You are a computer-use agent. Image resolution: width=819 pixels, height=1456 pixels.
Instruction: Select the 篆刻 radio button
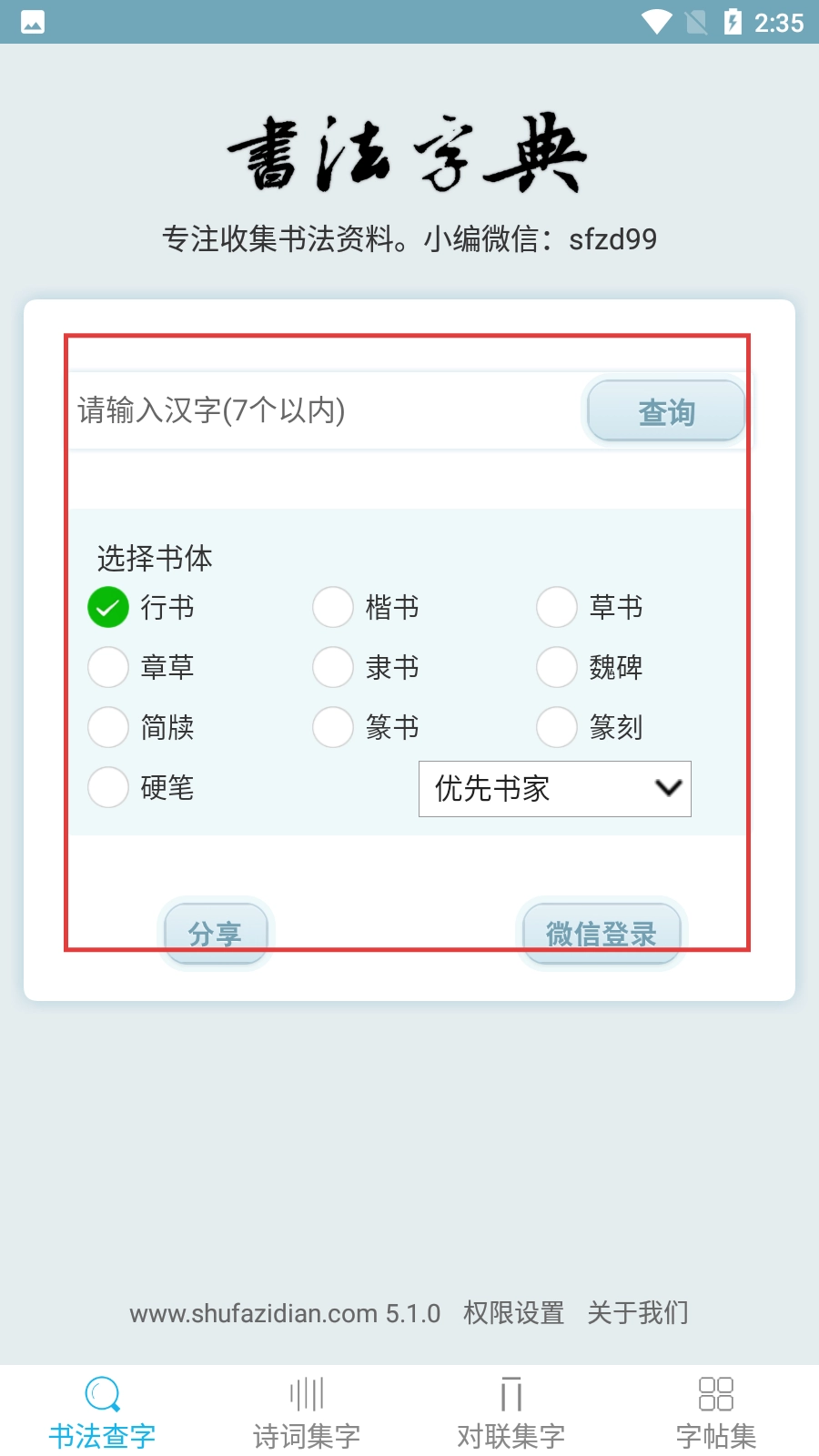(x=557, y=727)
